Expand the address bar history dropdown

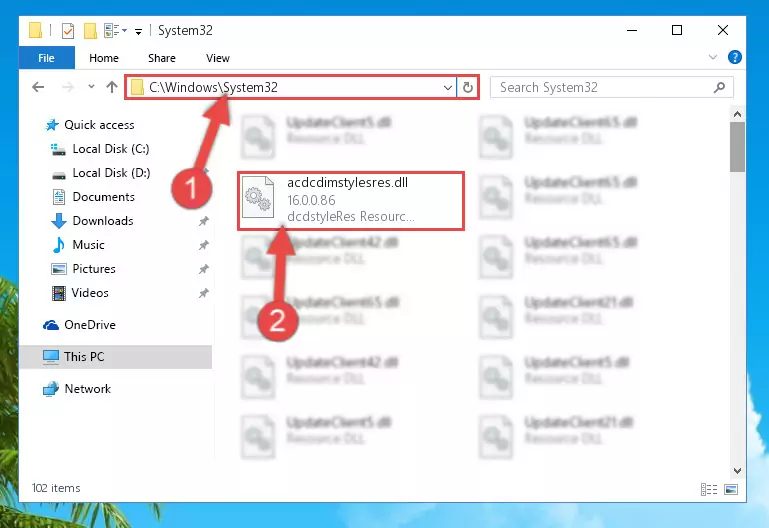447,88
